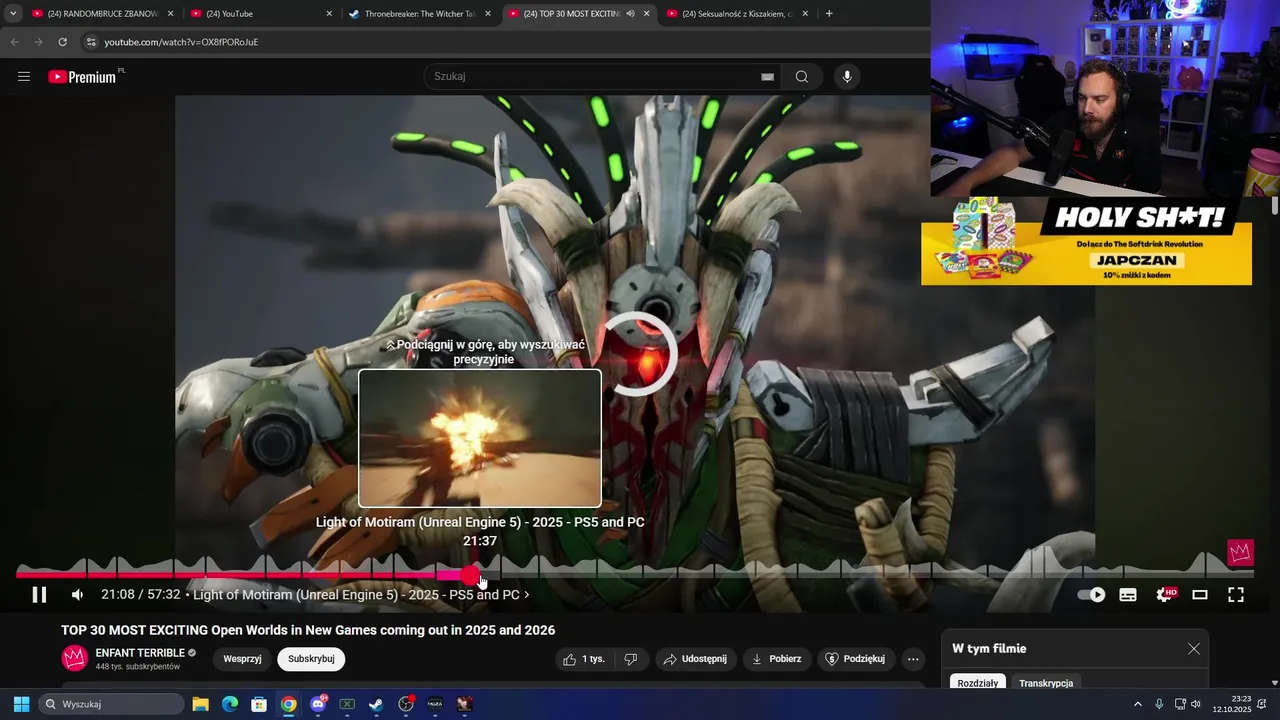
Task: Open Steam from taskbar
Action: point(376,704)
